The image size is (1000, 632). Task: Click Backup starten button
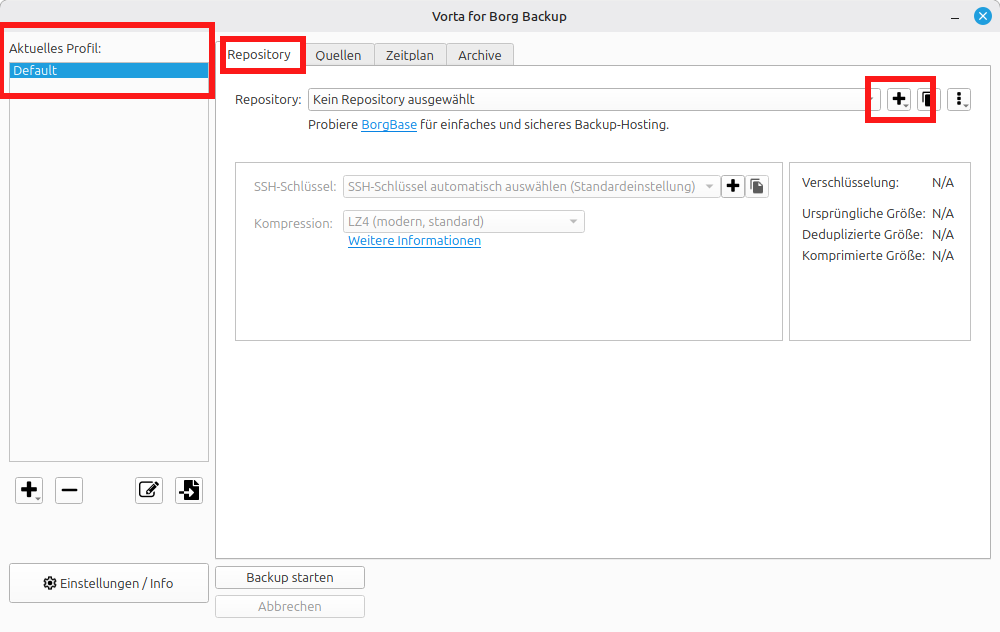point(290,577)
